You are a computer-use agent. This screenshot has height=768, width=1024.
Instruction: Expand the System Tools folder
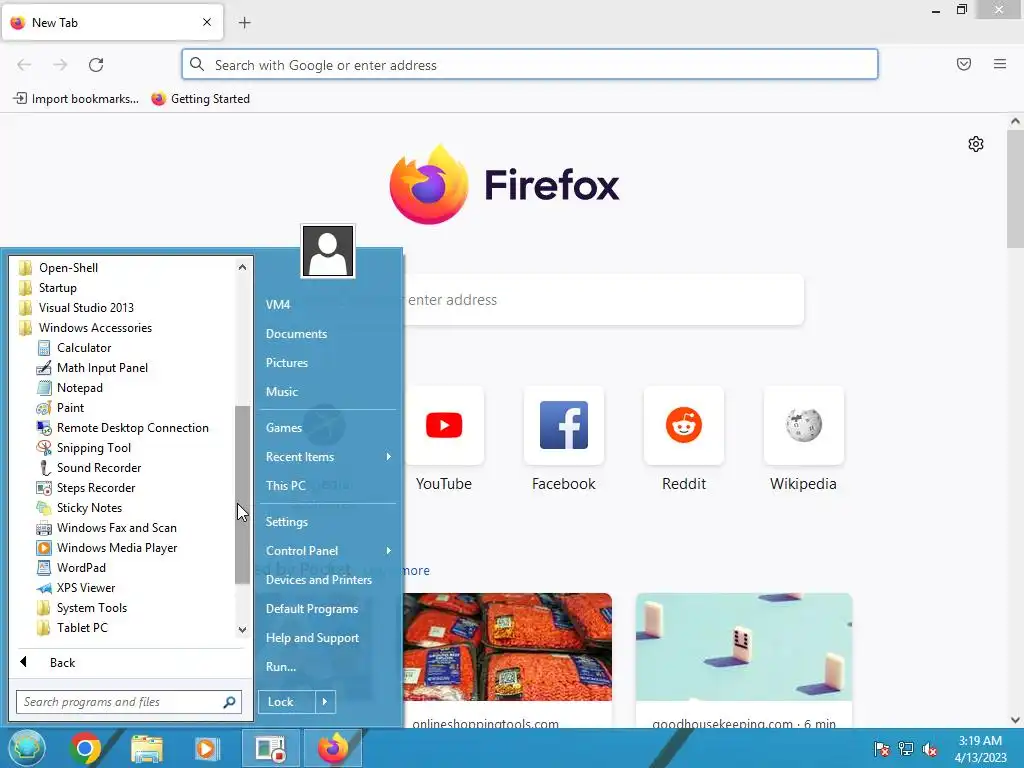coord(82,608)
